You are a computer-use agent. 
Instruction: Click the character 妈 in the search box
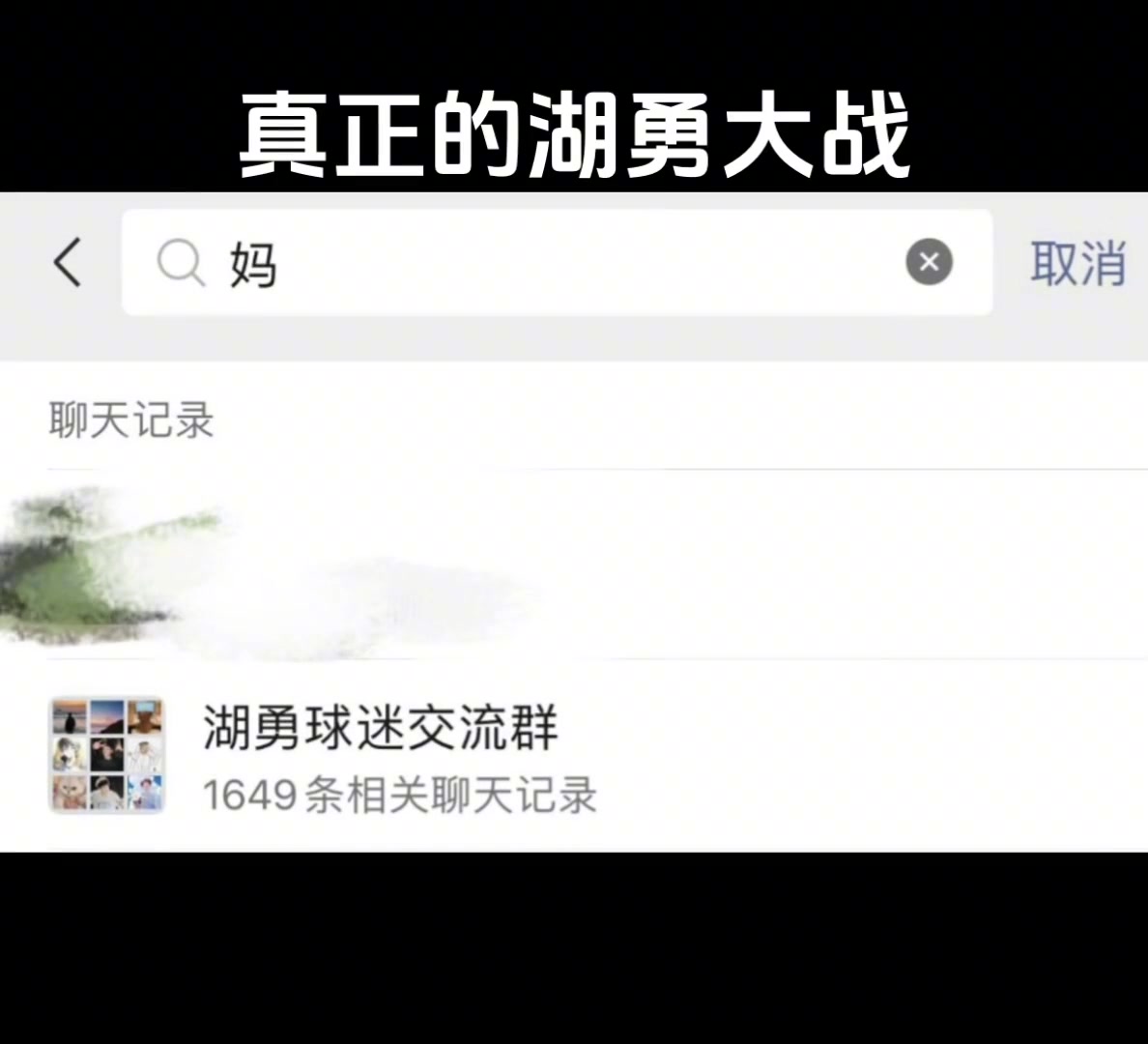[x=253, y=265]
